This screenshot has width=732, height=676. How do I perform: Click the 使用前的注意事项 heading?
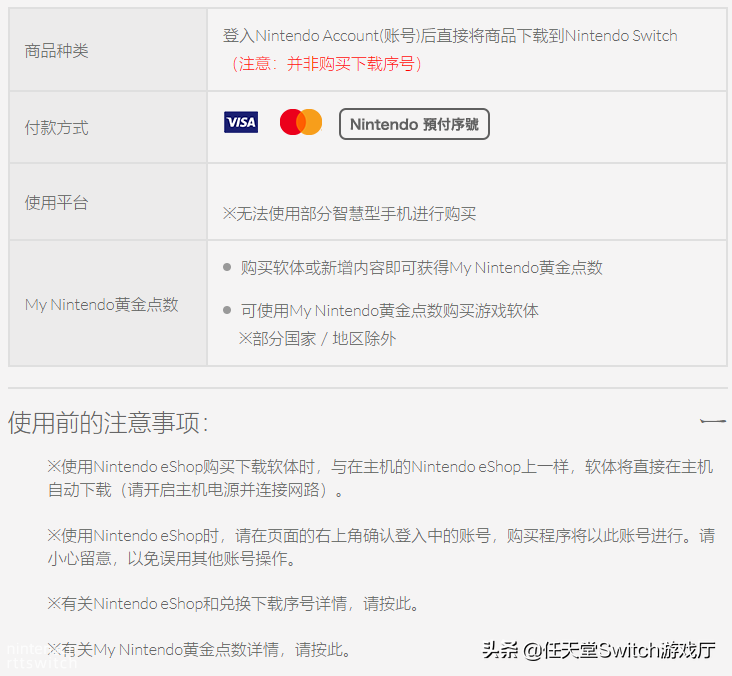(x=108, y=422)
